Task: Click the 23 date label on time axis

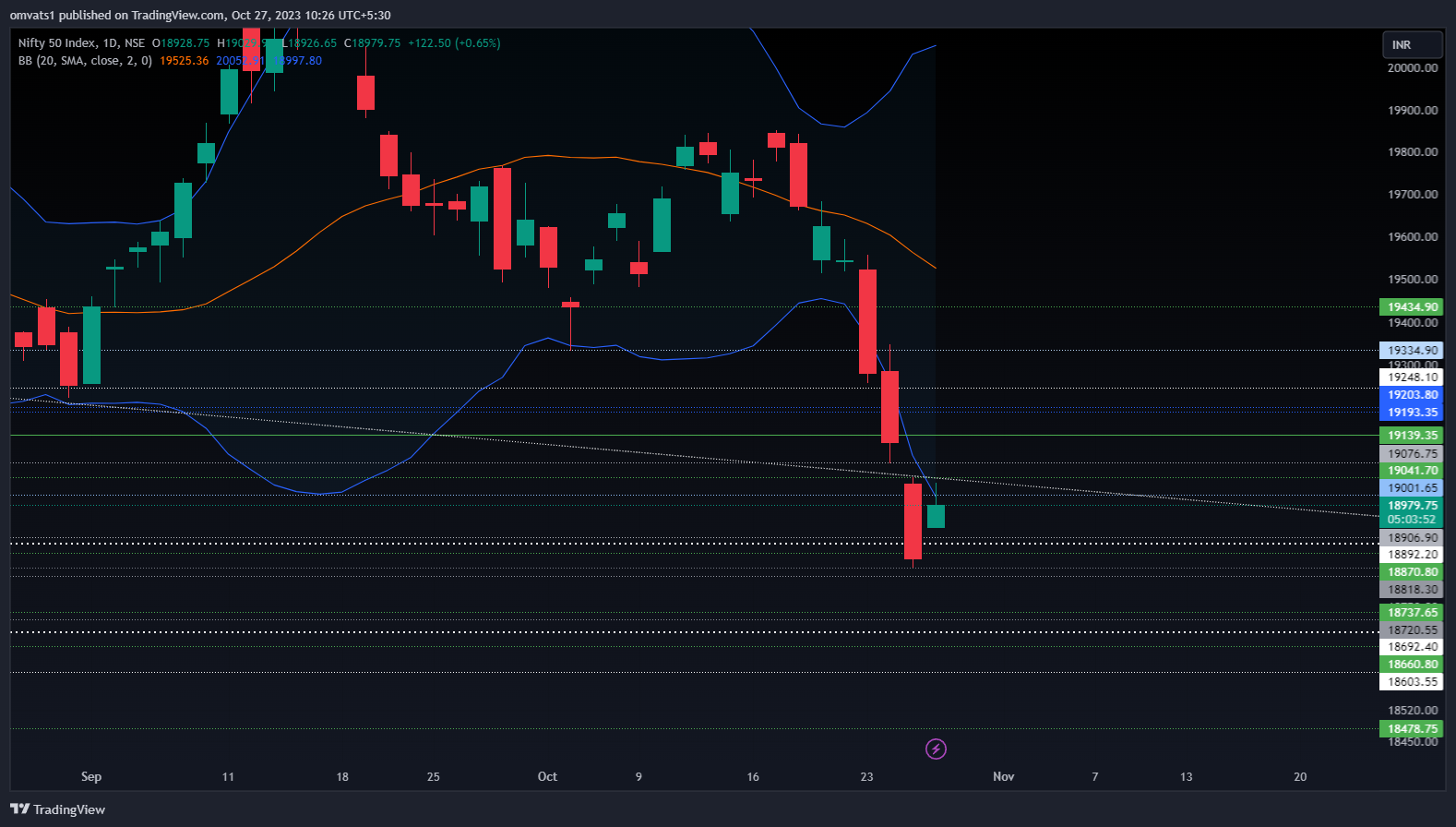Action: tap(866, 776)
